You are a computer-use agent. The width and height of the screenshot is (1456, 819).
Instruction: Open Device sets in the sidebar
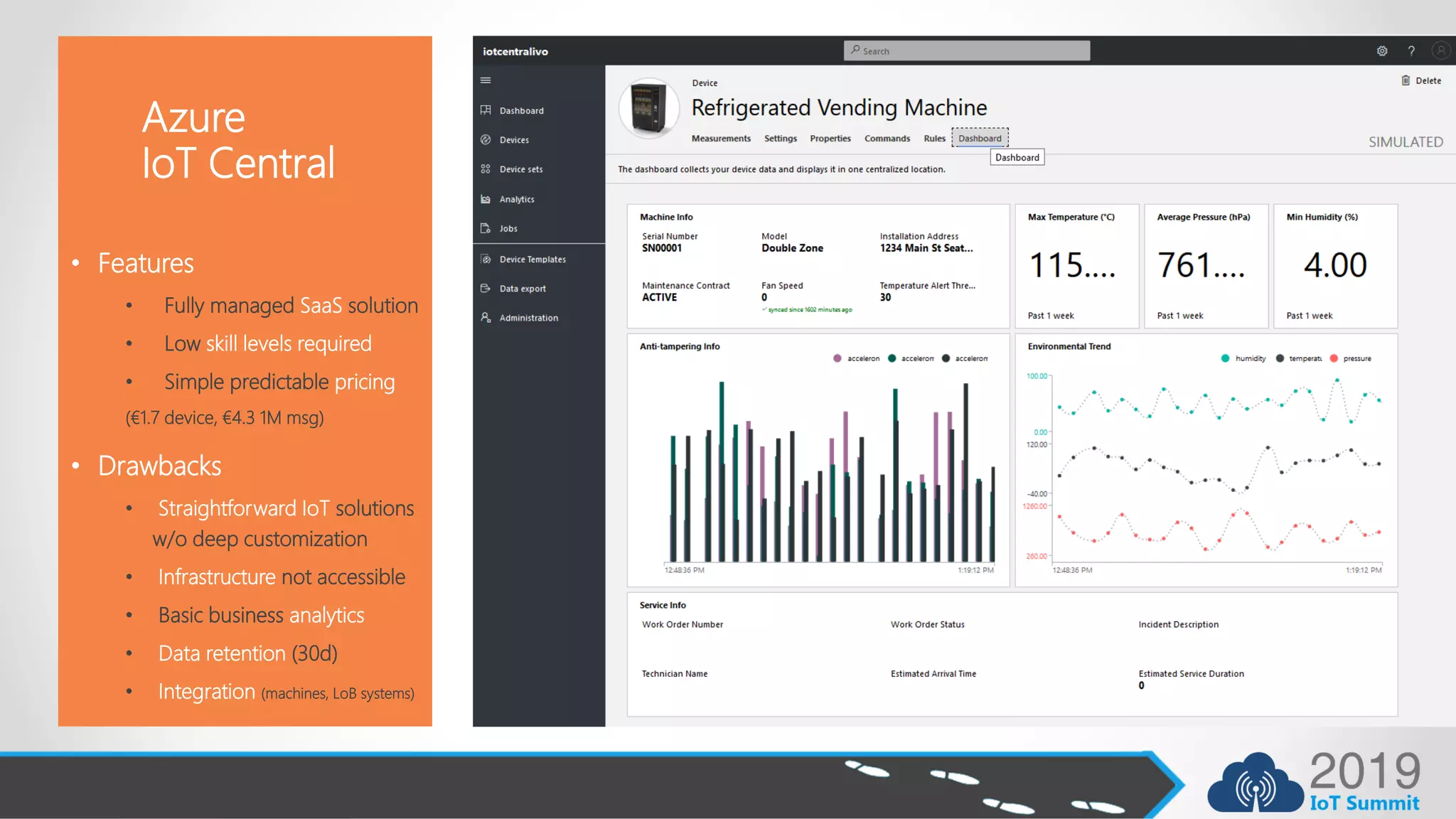tap(520, 169)
